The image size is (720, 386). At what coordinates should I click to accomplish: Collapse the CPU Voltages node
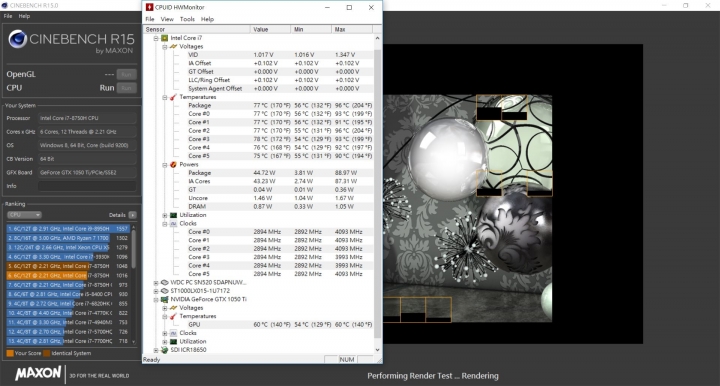[164, 46]
